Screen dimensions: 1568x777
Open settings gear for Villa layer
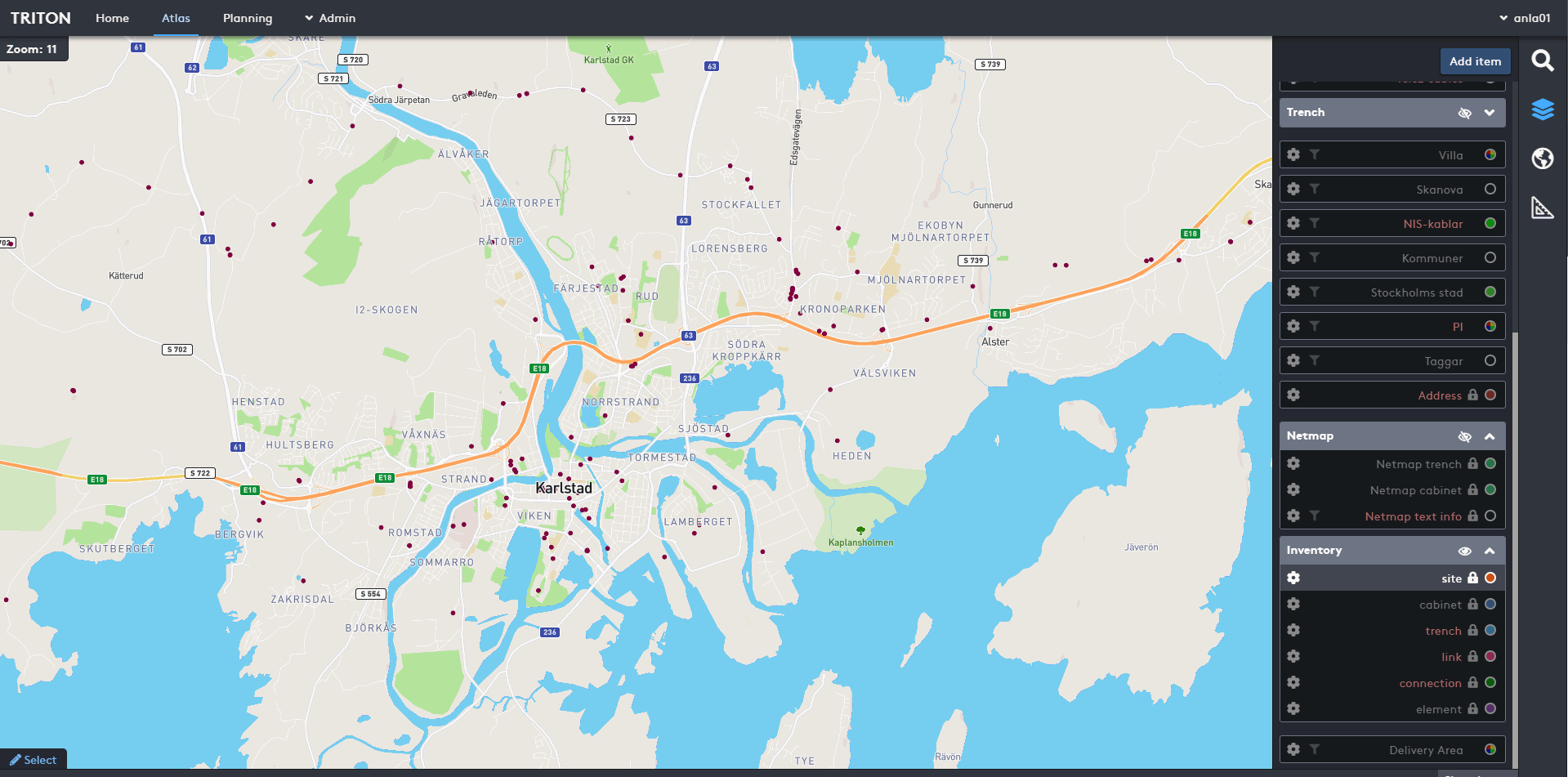pos(1293,154)
